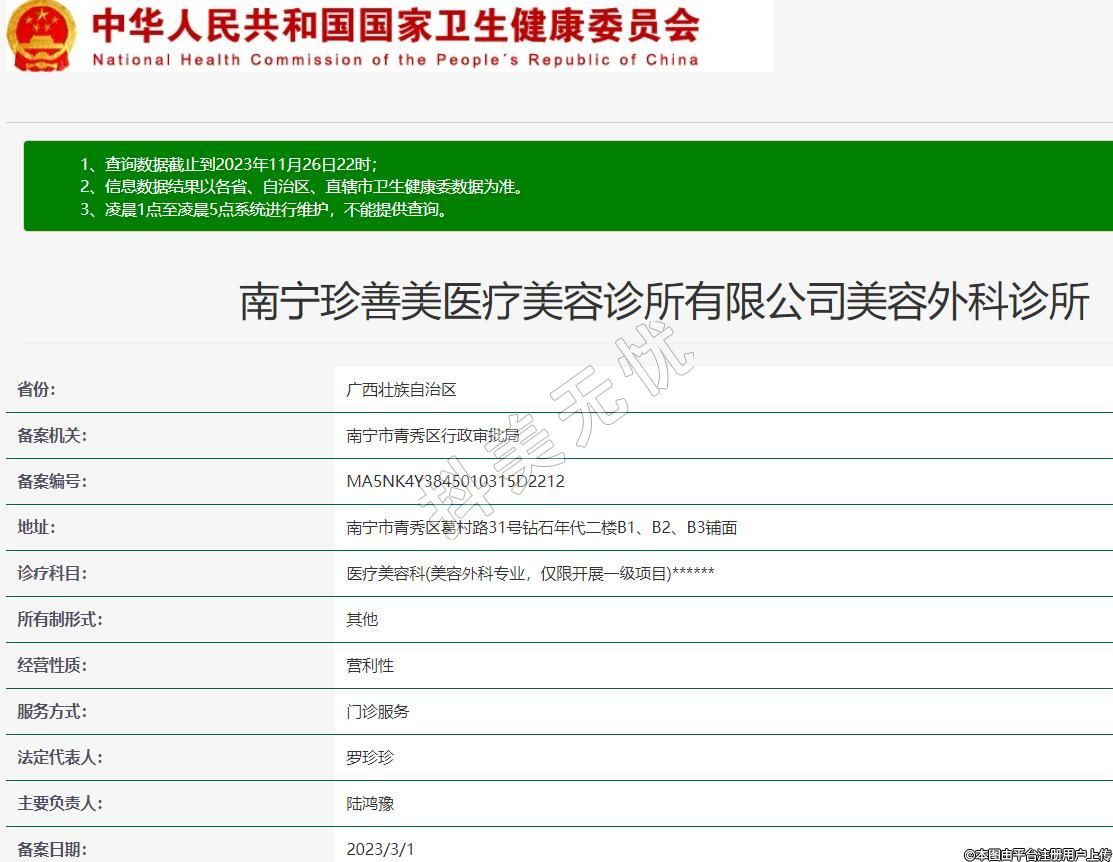The height and width of the screenshot is (862, 1113).
Task: Click the bottom-right upload notice text
Action: (x=1037, y=854)
